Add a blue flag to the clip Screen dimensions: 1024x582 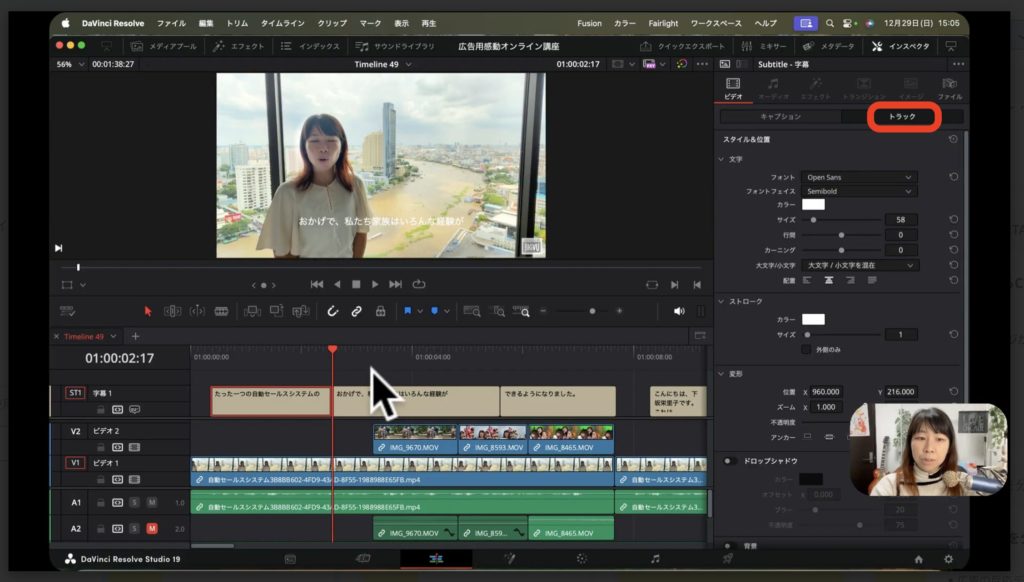pyautogui.click(x=408, y=311)
